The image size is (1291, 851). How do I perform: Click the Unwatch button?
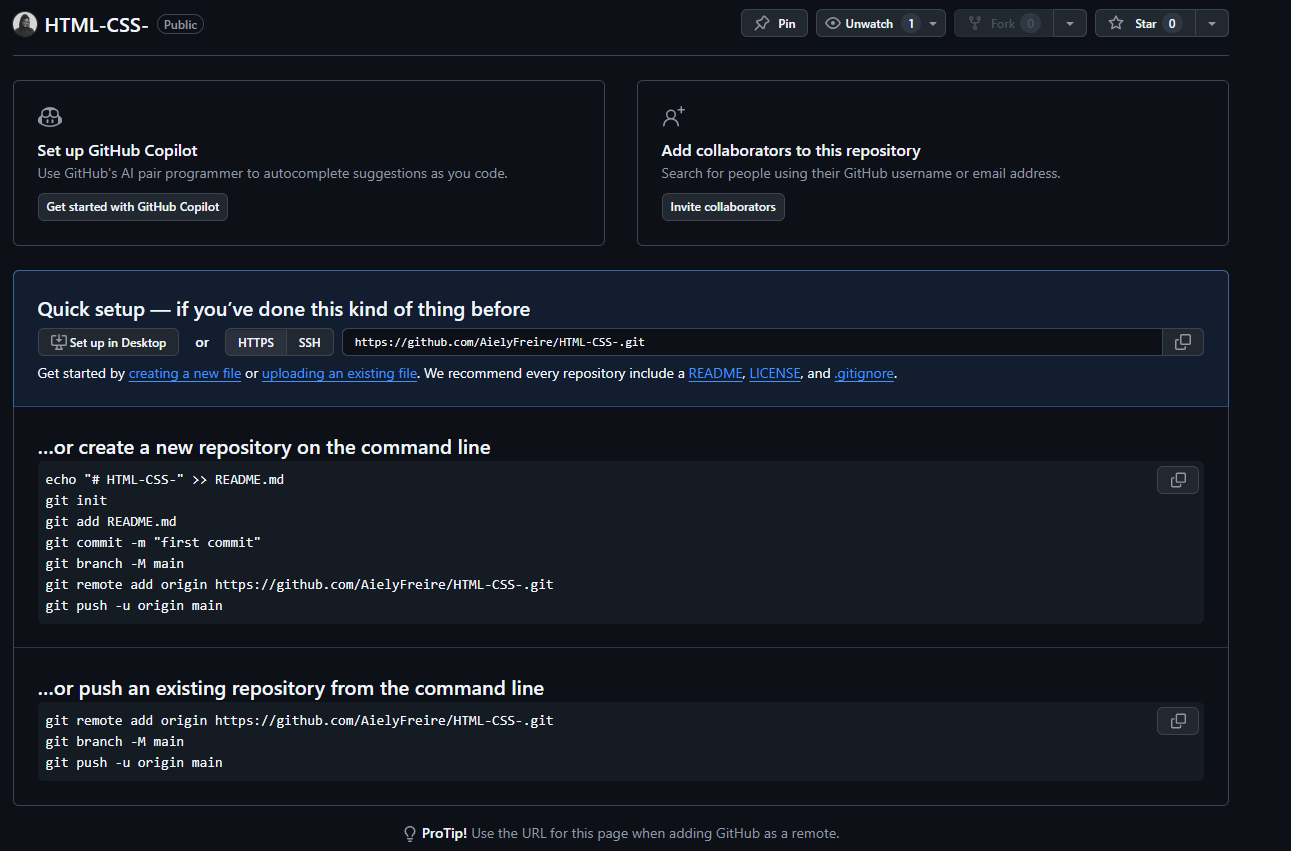click(868, 23)
